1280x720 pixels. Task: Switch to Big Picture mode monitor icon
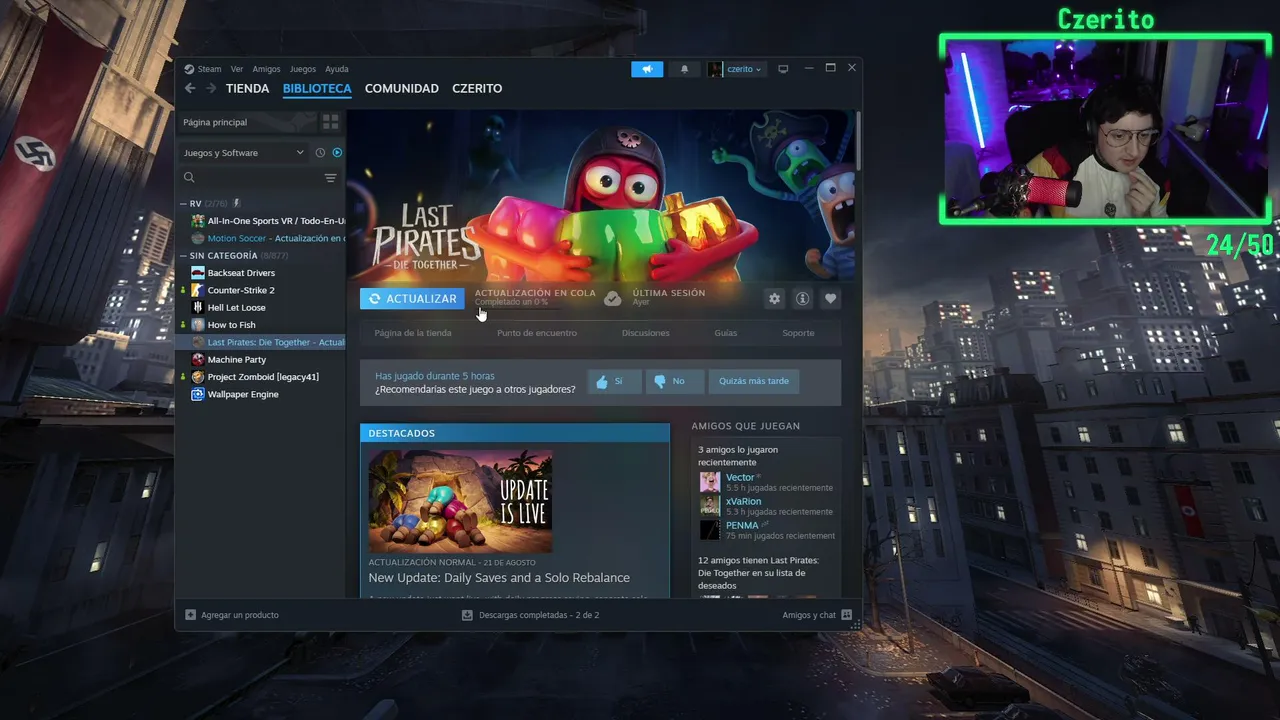tap(783, 69)
